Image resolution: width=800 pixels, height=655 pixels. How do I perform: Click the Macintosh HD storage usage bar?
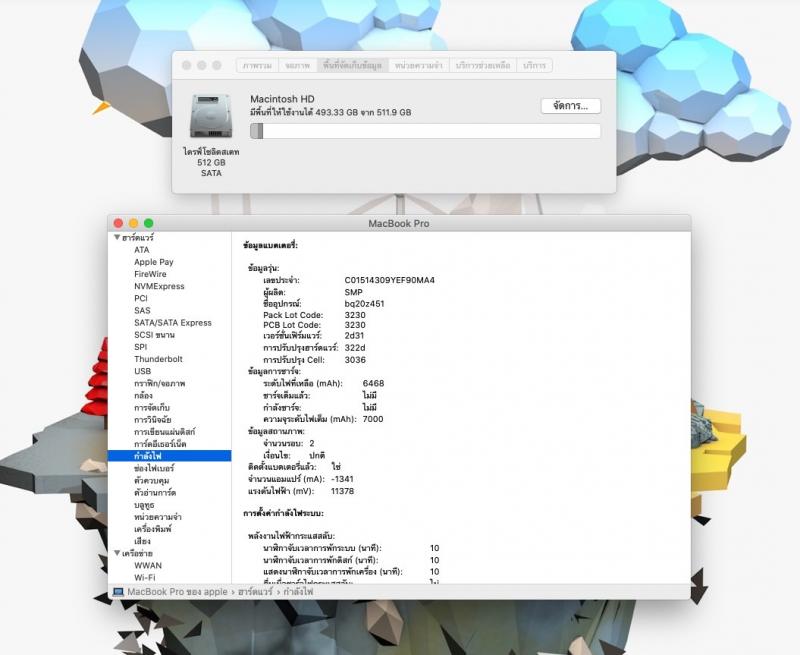point(425,131)
